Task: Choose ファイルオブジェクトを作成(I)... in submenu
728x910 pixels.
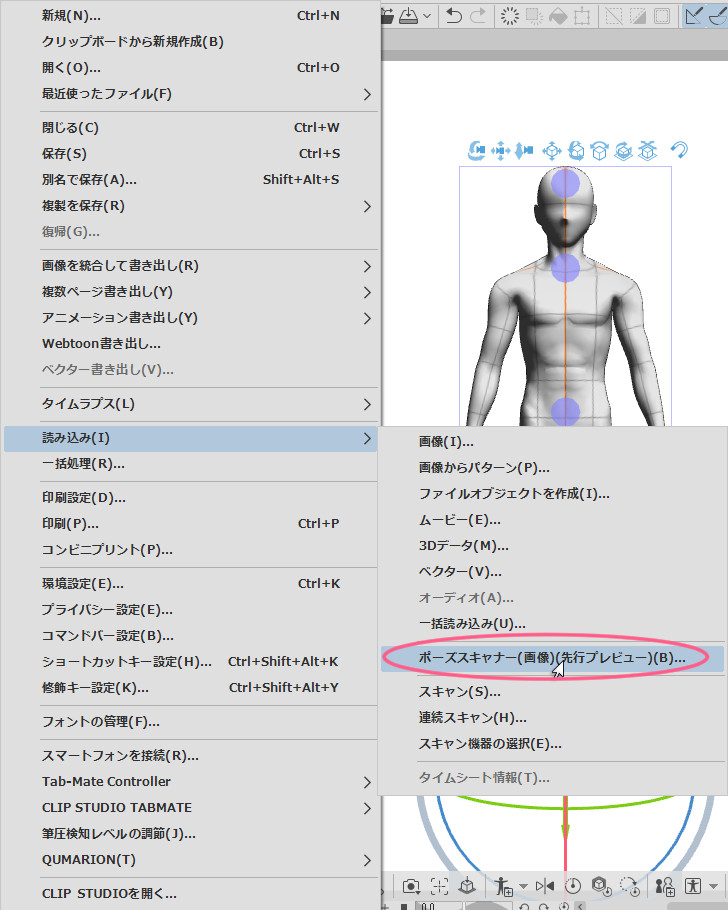Action: click(x=552, y=494)
